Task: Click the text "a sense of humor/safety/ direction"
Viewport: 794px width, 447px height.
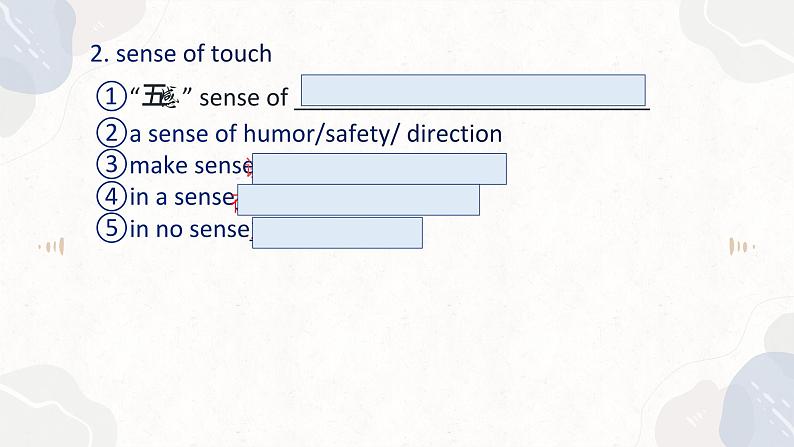Action: 316,133
